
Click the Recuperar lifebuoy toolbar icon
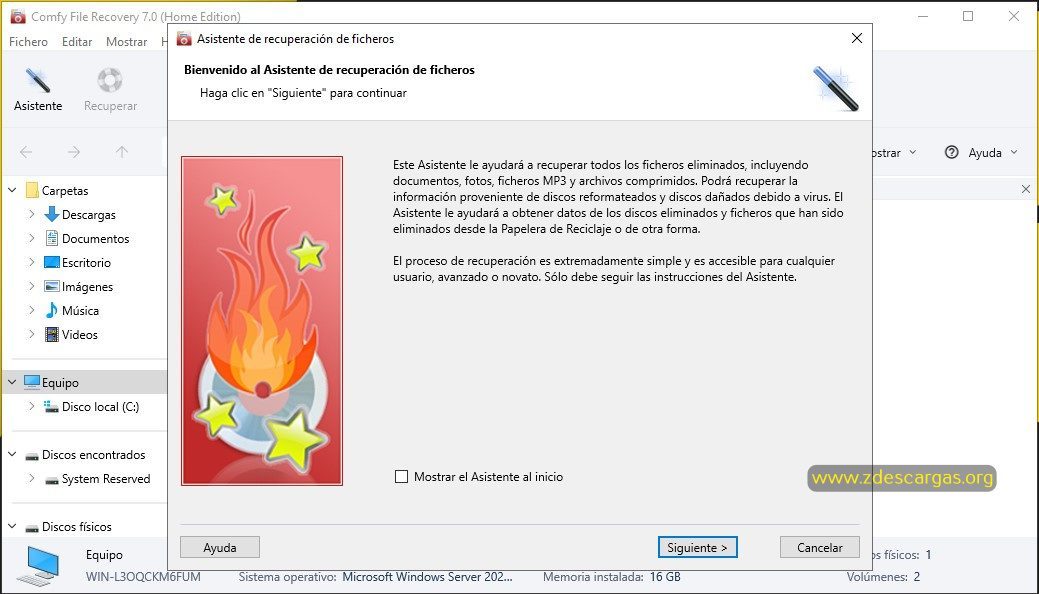(x=110, y=80)
